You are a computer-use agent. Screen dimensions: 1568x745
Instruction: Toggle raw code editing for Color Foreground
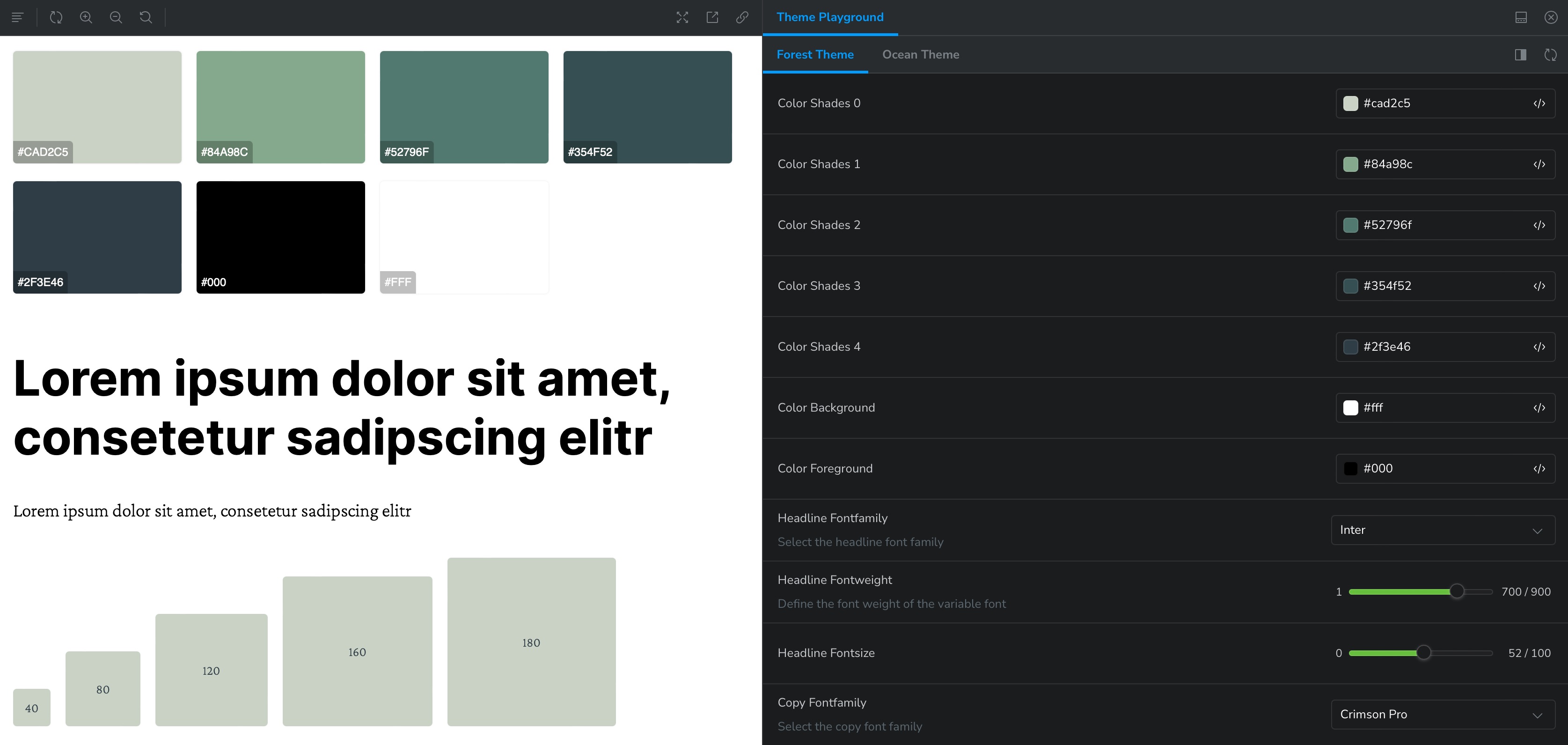click(1539, 469)
